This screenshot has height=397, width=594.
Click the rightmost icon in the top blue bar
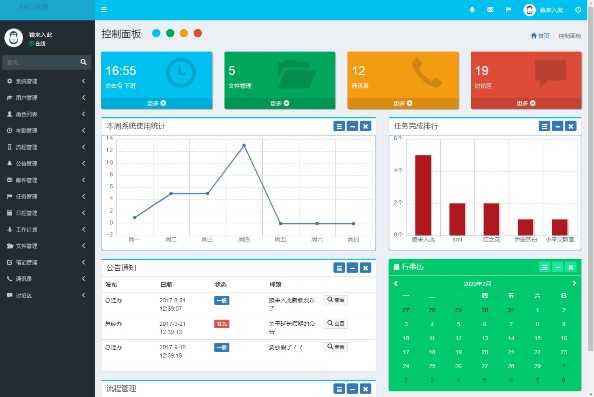coord(578,10)
